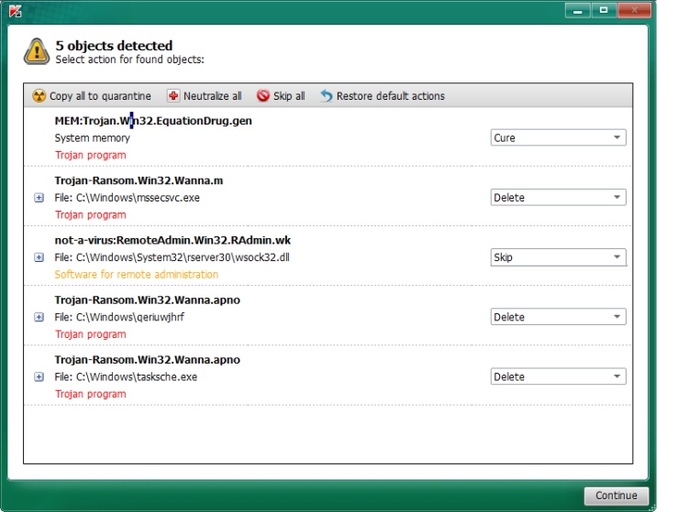Click the rserver30\wsock32.dll file path
700x512 pixels.
(172, 258)
